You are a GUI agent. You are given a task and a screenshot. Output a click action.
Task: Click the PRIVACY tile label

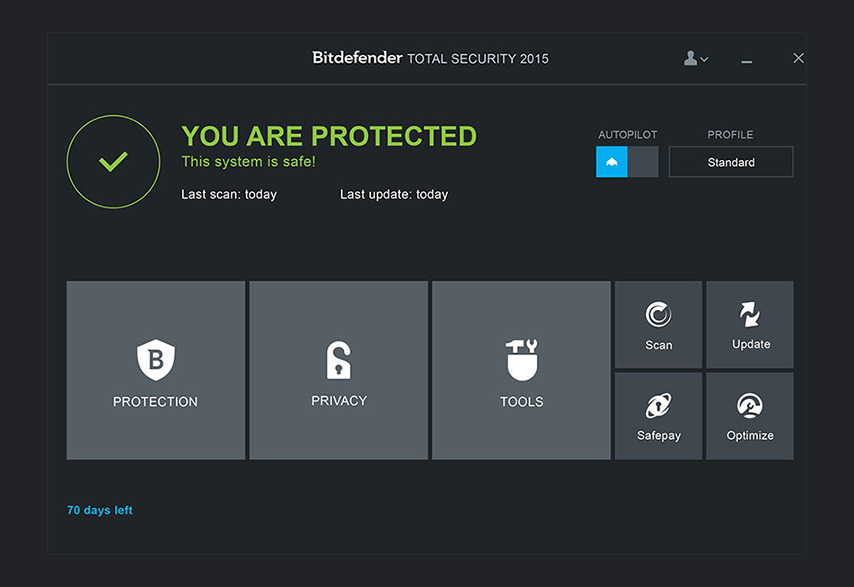pos(339,401)
